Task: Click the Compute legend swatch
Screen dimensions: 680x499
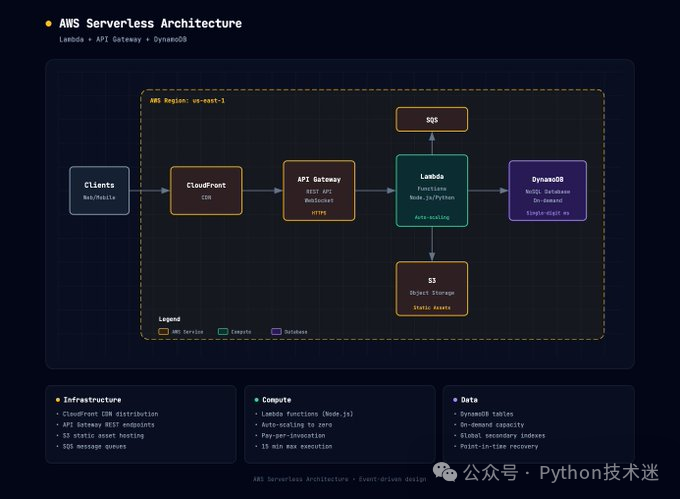Action: click(223, 332)
